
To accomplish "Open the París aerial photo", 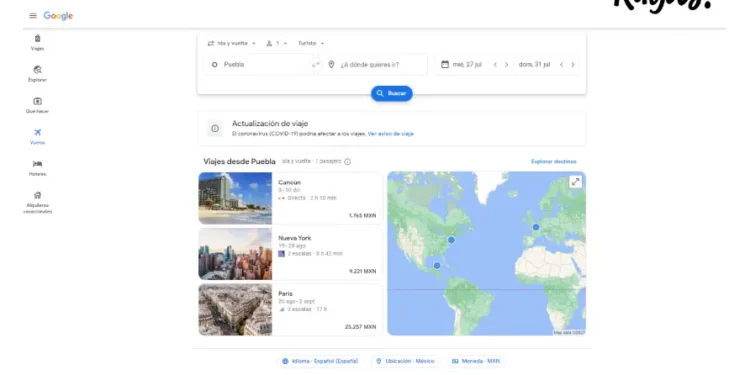I will click(235, 309).
